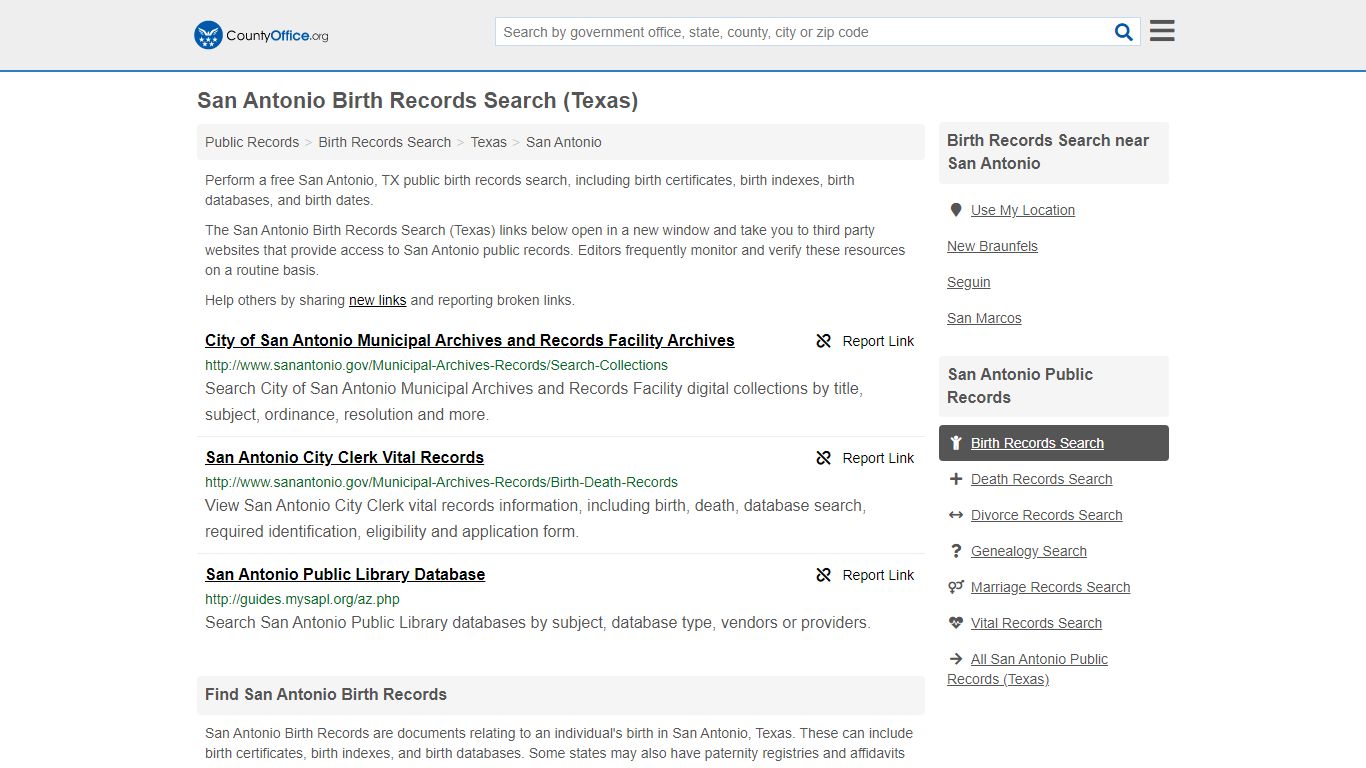Open the hamburger menu
1366x768 pixels.
pyautogui.click(x=1162, y=31)
